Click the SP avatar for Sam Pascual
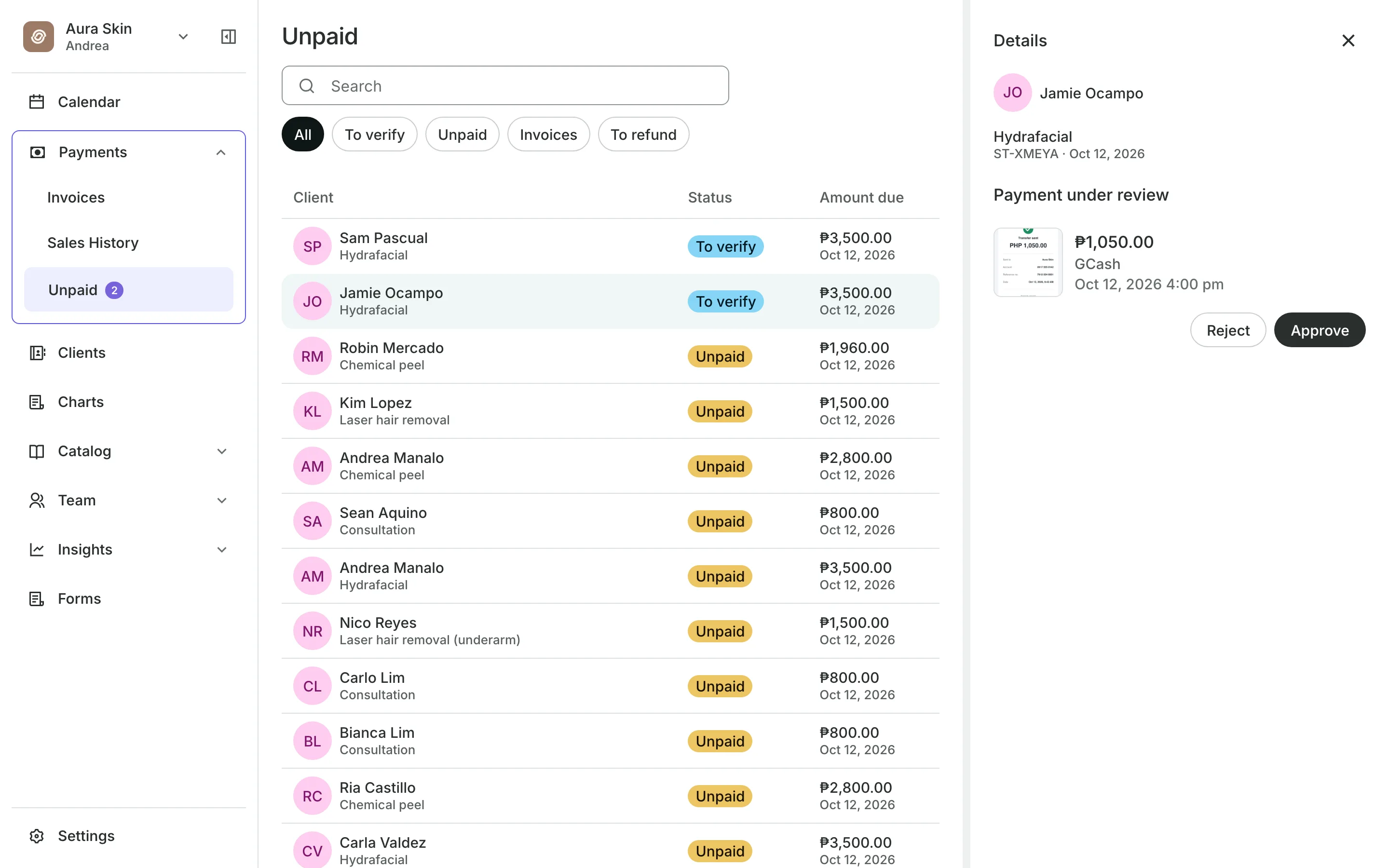The height and width of the screenshot is (868, 1389). coord(312,246)
